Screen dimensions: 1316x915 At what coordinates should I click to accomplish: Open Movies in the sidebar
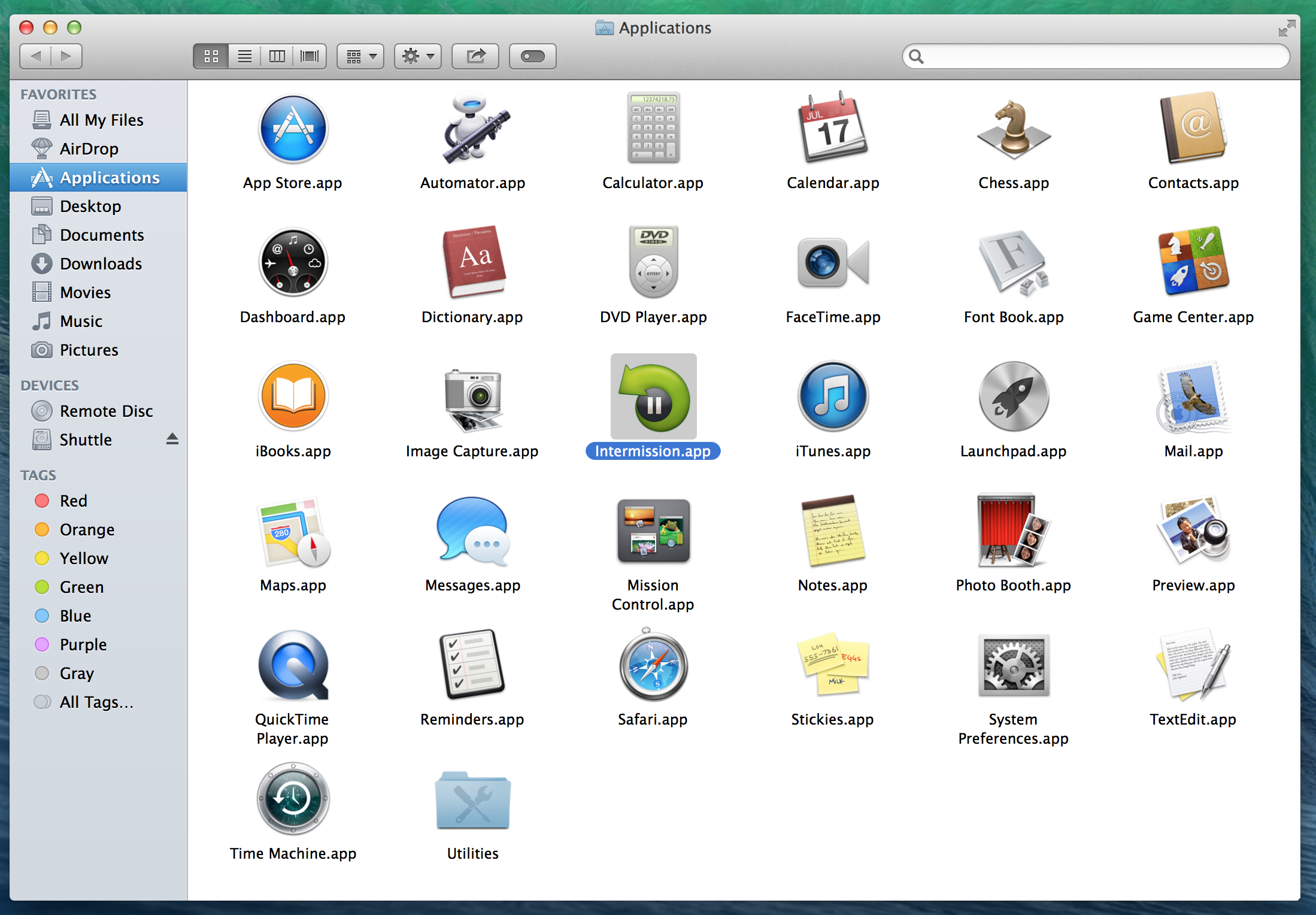click(98, 292)
